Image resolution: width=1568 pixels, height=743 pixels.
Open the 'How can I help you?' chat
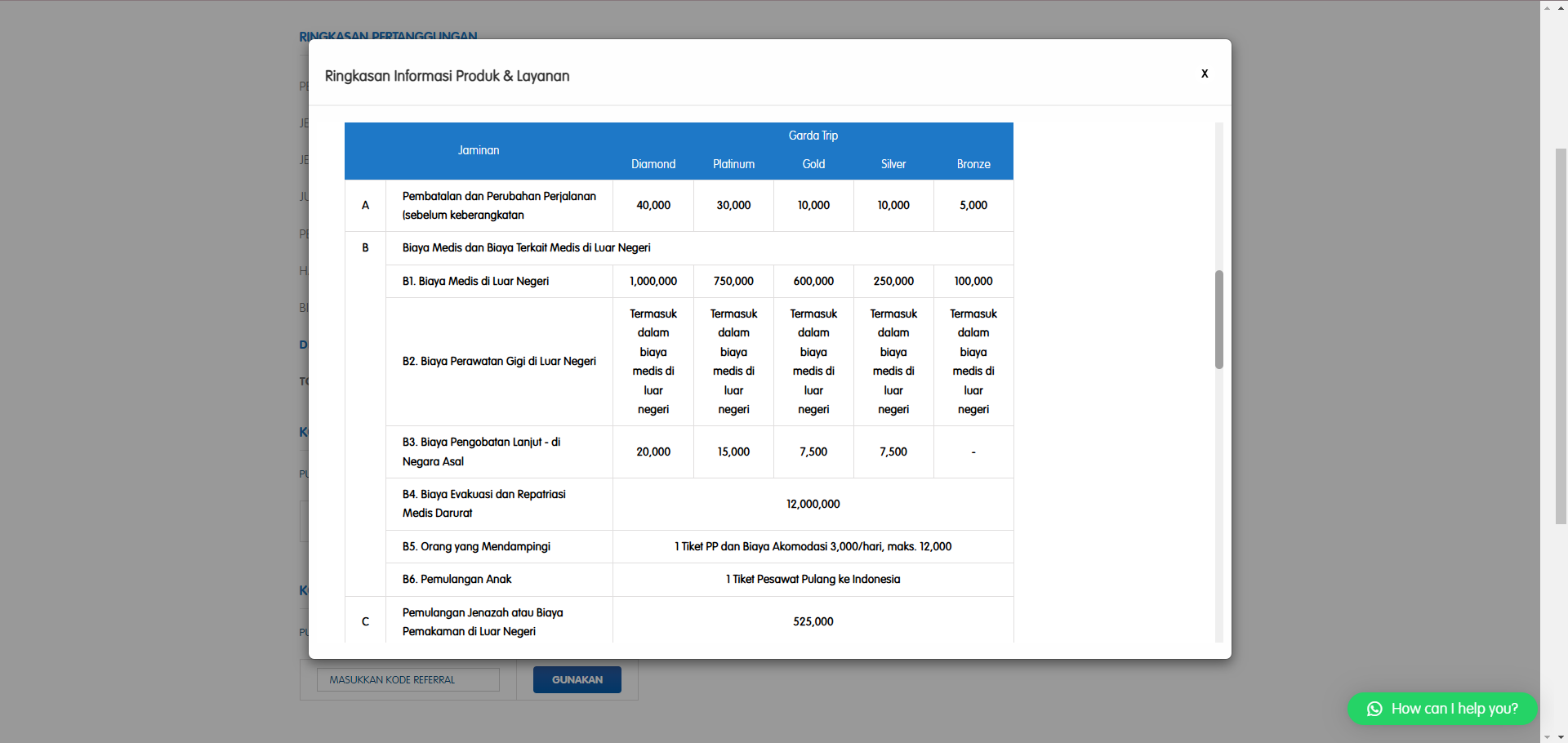click(1442, 709)
